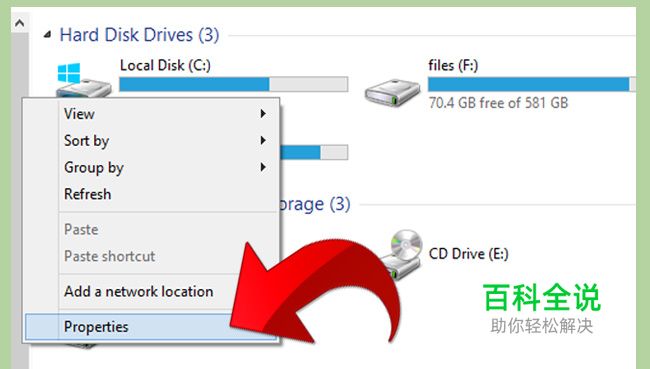This screenshot has width=650, height=369.
Task: Click the 70.4 GB free of 581 GB text
Action: tap(498, 103)
